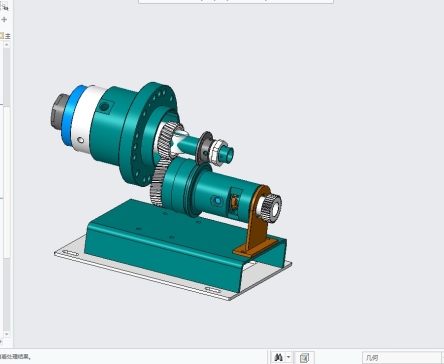Click the left panel scrollbar down arrow

[x=7, y=334]
